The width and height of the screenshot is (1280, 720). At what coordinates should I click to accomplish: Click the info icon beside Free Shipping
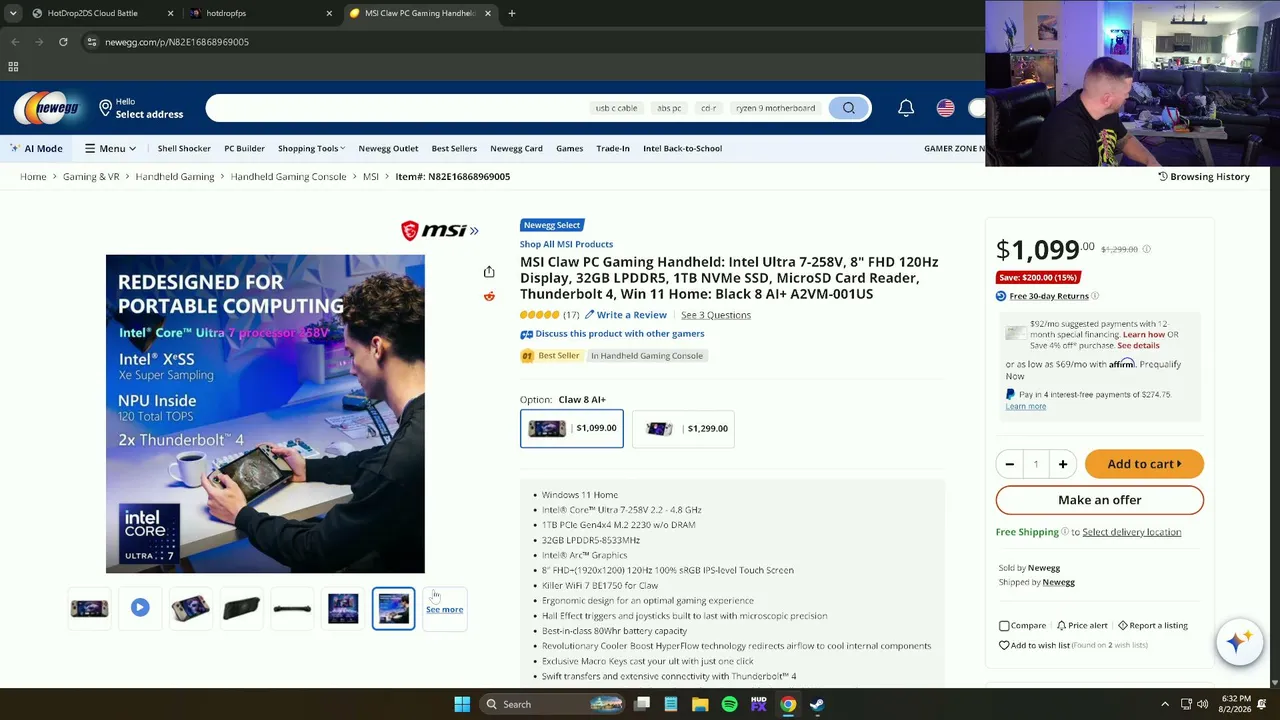point(1065,532)
